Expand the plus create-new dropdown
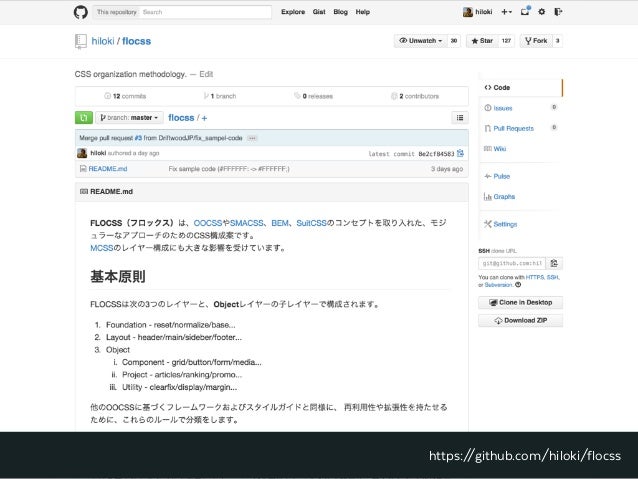This screenshot has height=479, width=638. 507,12
